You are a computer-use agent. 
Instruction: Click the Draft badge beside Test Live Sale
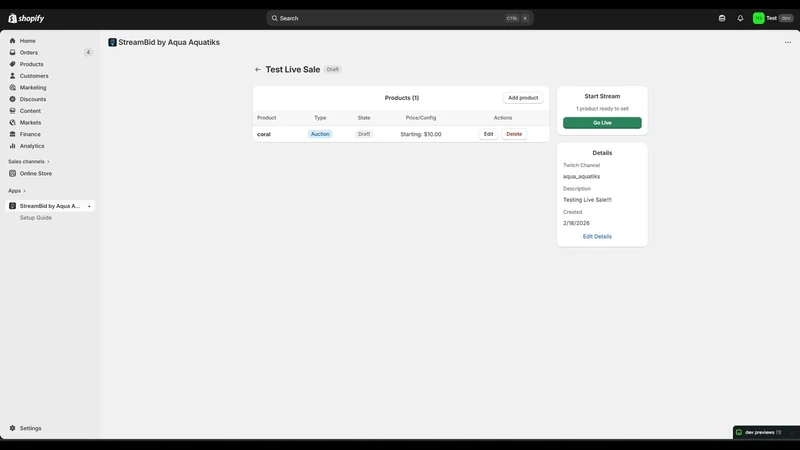point(333,69)
